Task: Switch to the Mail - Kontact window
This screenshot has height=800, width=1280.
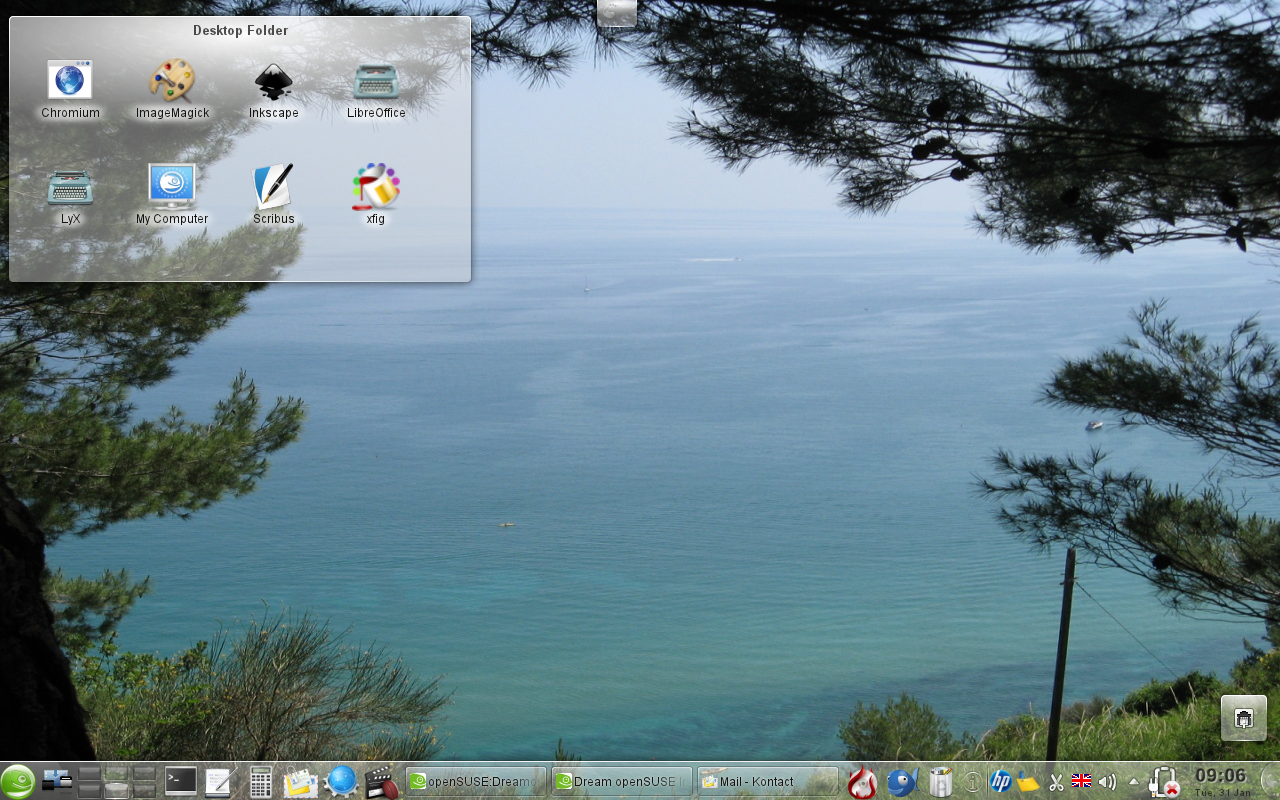Action: click(767, 781)
